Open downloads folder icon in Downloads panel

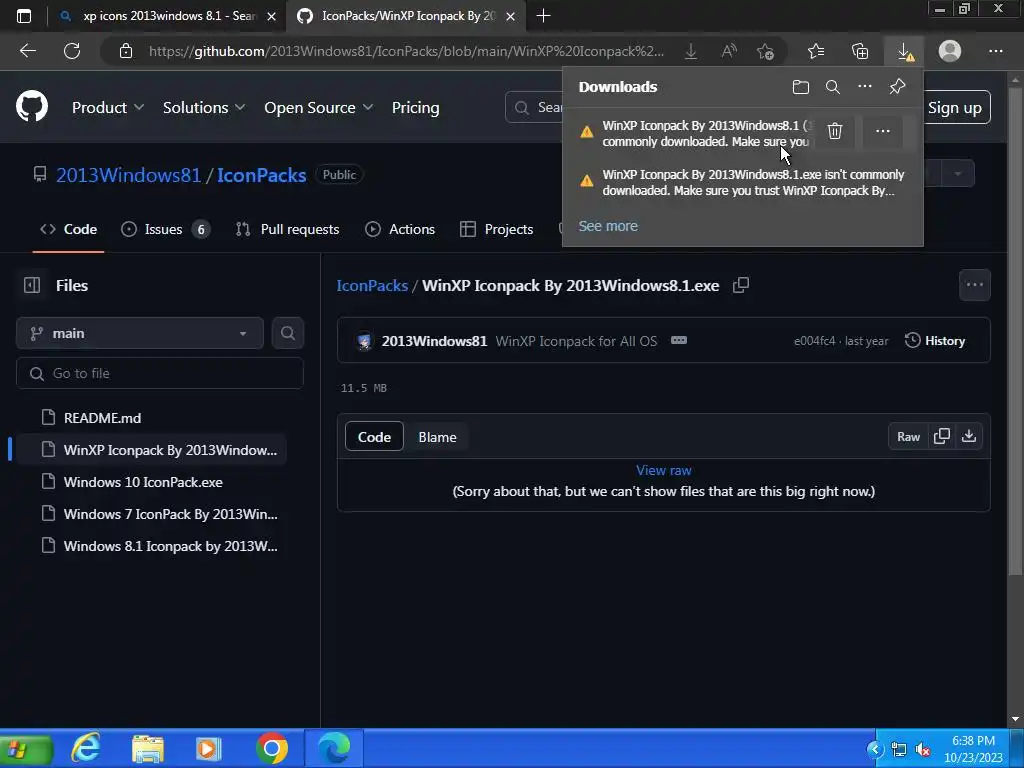tap(801, 87)
